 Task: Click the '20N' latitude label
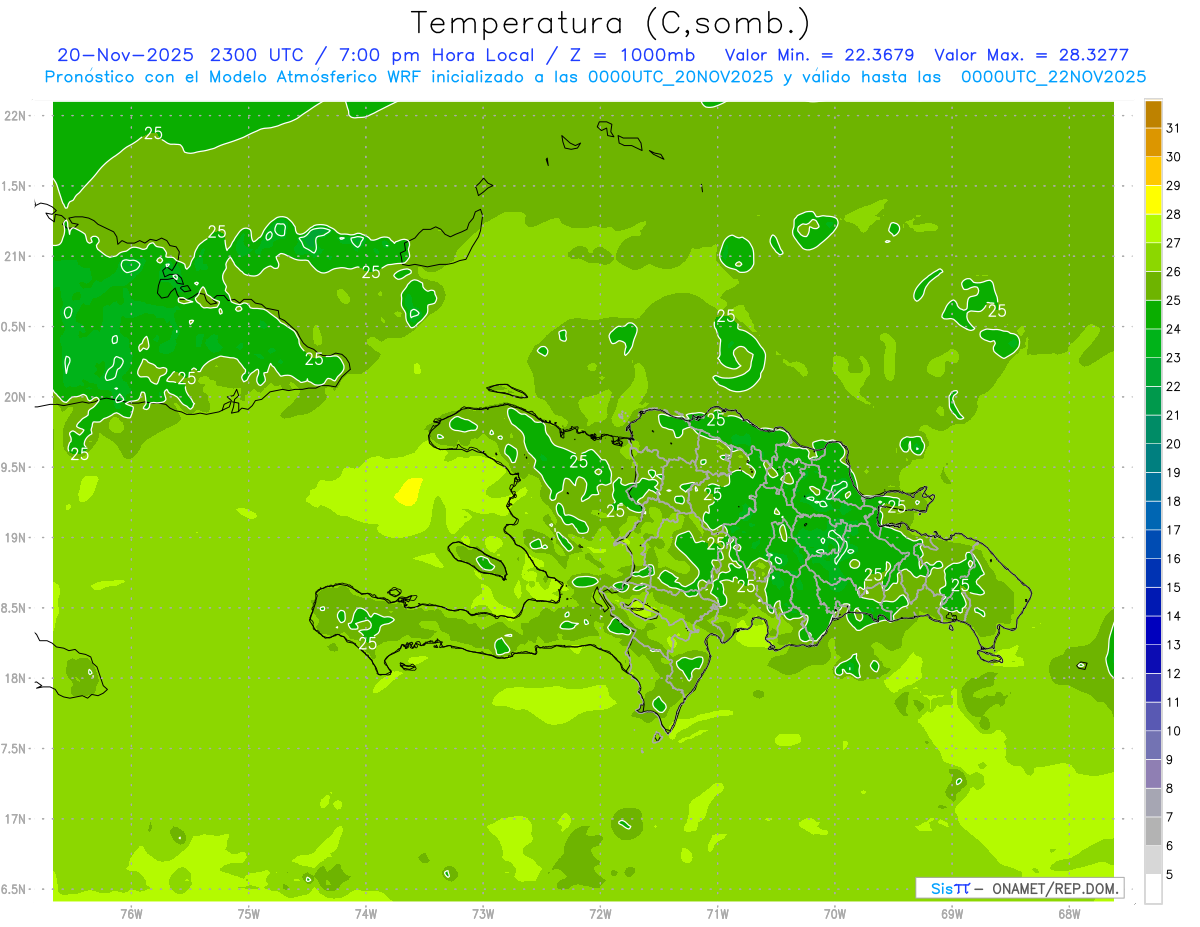tap(15, 397)
